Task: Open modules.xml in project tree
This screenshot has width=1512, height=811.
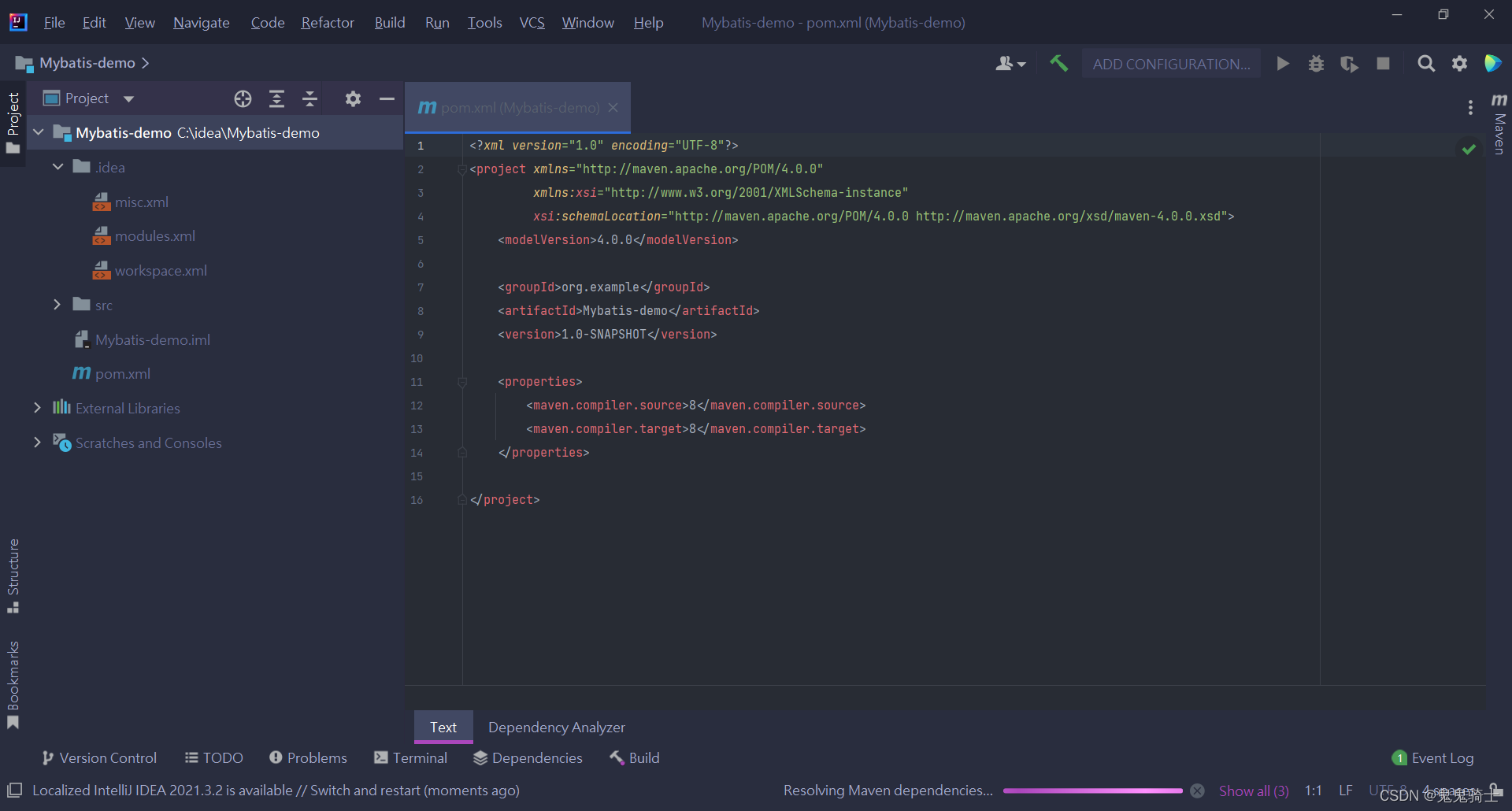Action: pos(155,235)
